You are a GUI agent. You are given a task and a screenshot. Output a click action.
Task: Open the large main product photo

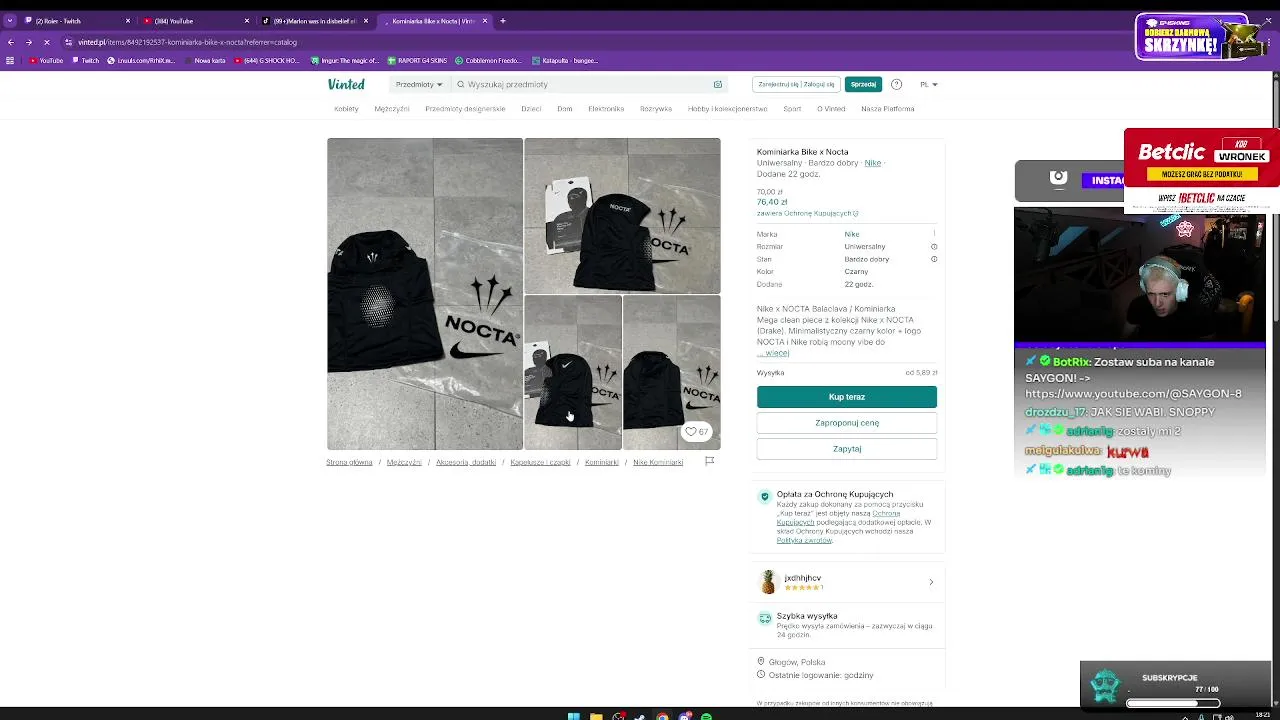(x=425, y=294)
